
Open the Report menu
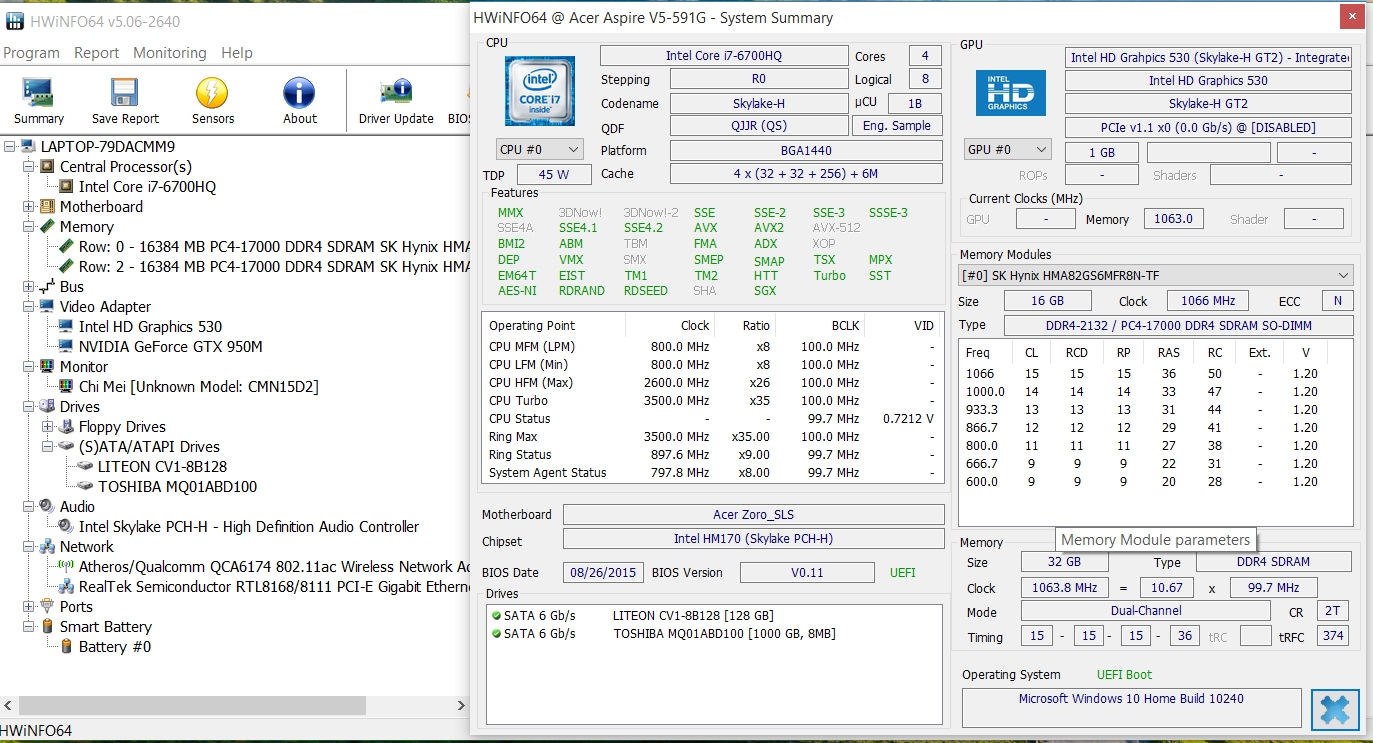97,53
